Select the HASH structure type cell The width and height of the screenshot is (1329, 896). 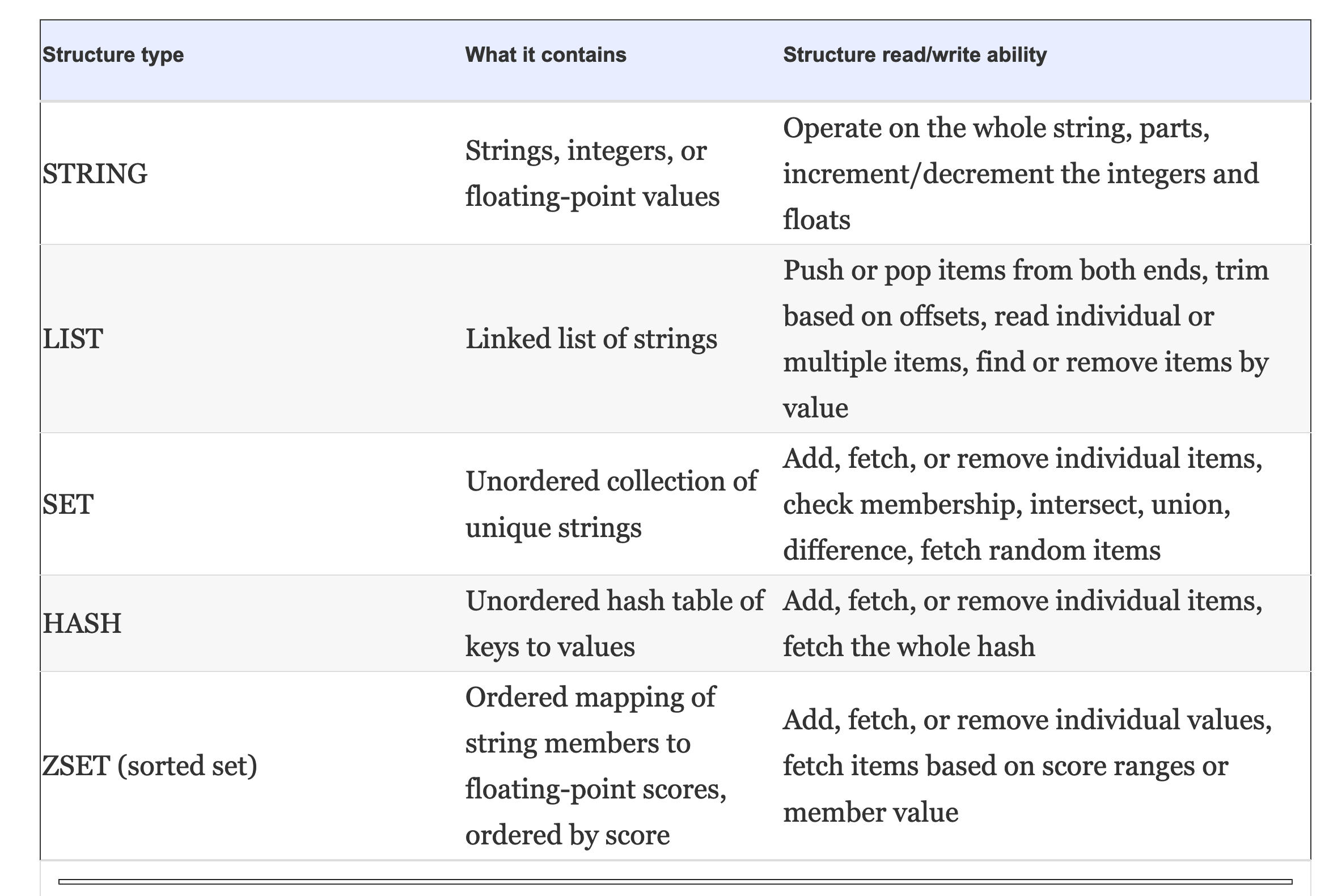click(82, 623)
